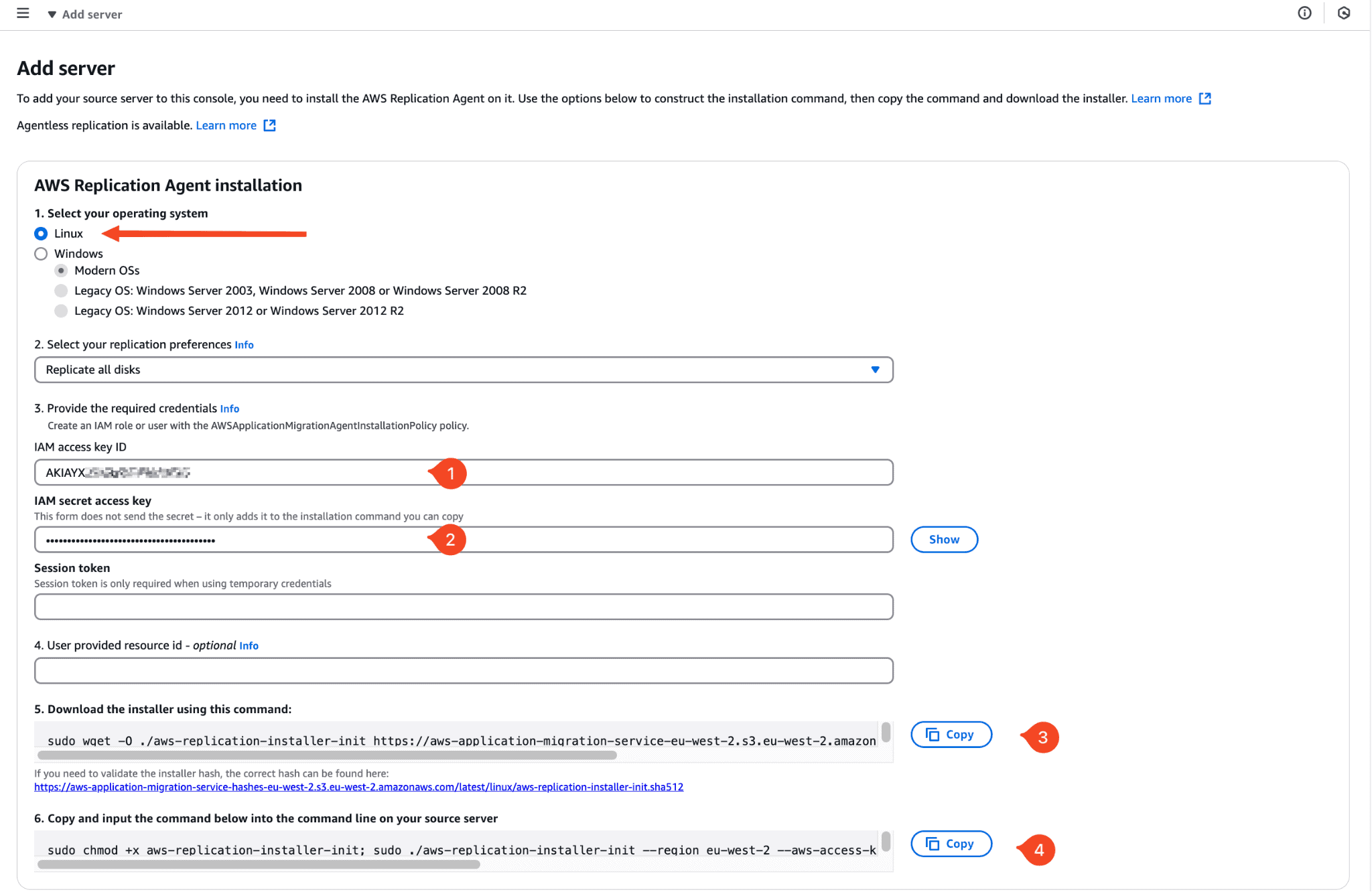Click horizontal scrollbar under download command
Screen dimensions: 1372x892
(327, 755)
